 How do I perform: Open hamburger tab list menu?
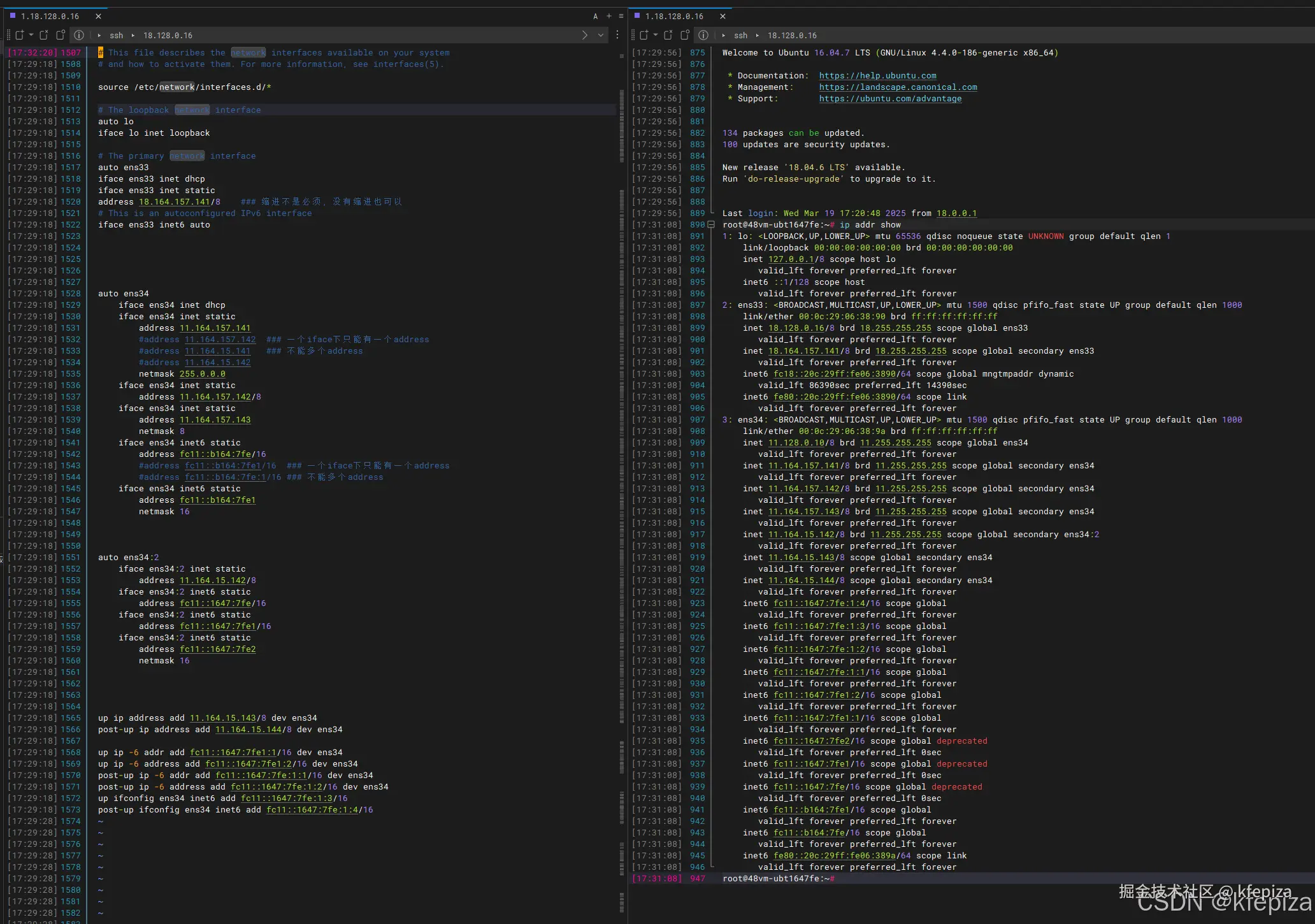(621, 16)
